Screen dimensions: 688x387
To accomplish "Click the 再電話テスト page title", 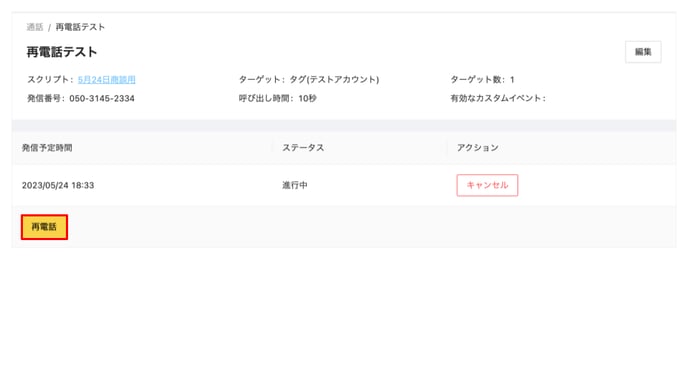I will (62, 52).
